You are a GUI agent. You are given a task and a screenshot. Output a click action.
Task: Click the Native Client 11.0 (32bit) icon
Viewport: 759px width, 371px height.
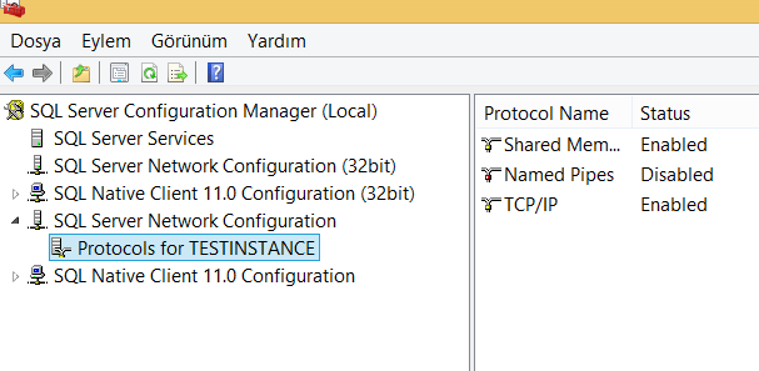coord(38,194)
